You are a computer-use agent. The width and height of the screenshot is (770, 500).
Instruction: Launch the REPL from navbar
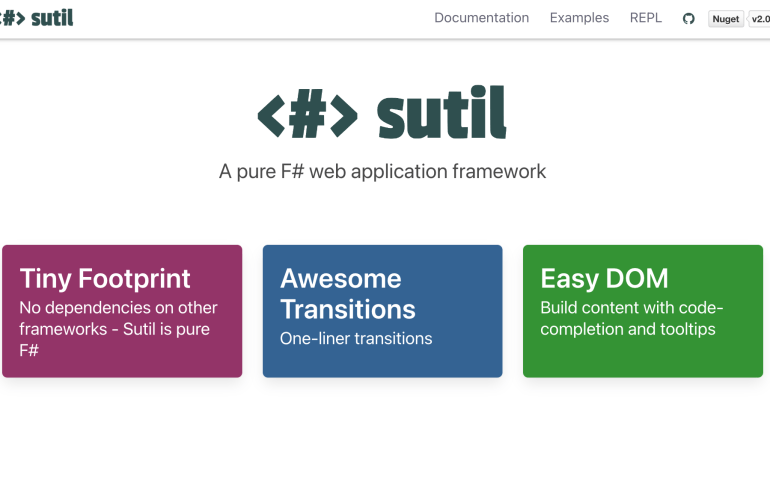click(x=645, y=18)
